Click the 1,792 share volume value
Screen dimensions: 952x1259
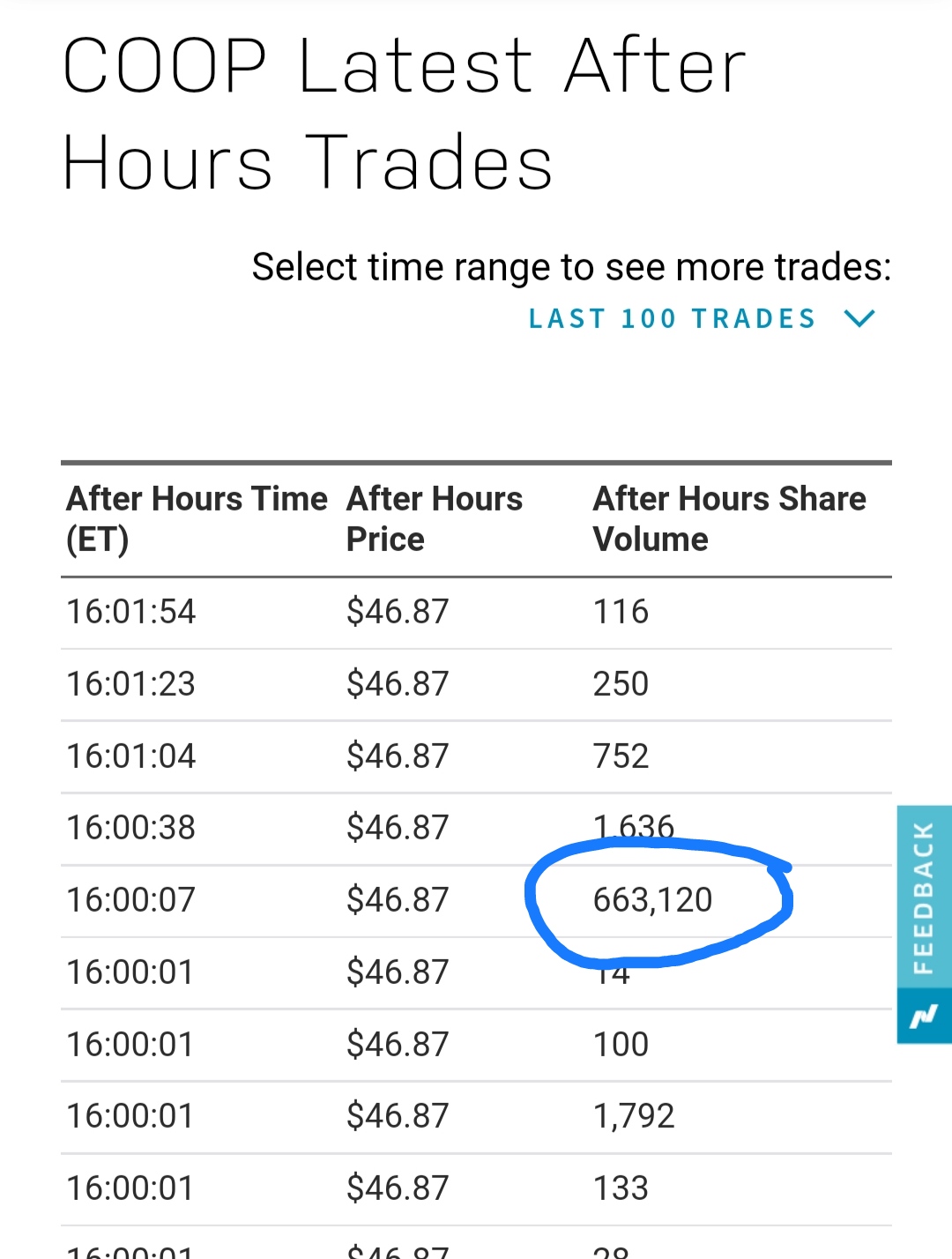click(634, 1116)
